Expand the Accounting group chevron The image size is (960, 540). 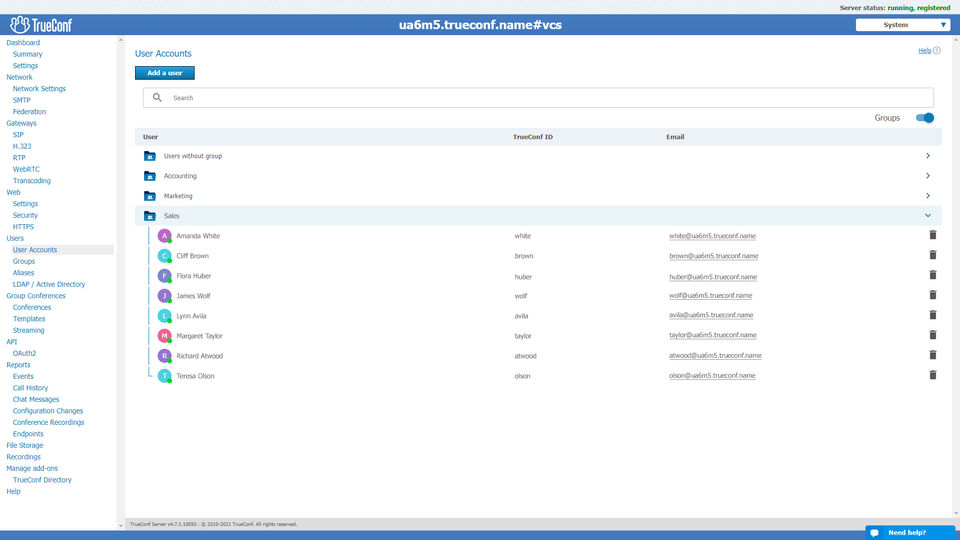[928, 176]
